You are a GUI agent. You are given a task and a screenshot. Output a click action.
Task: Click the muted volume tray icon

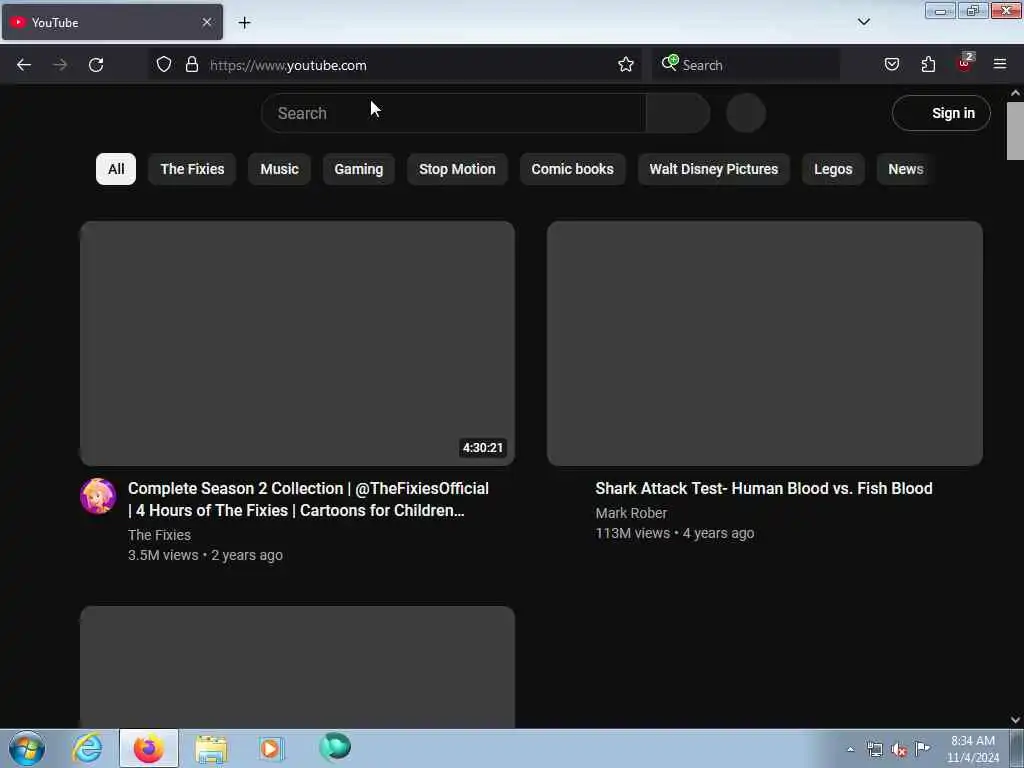click(x=899, y=750)
